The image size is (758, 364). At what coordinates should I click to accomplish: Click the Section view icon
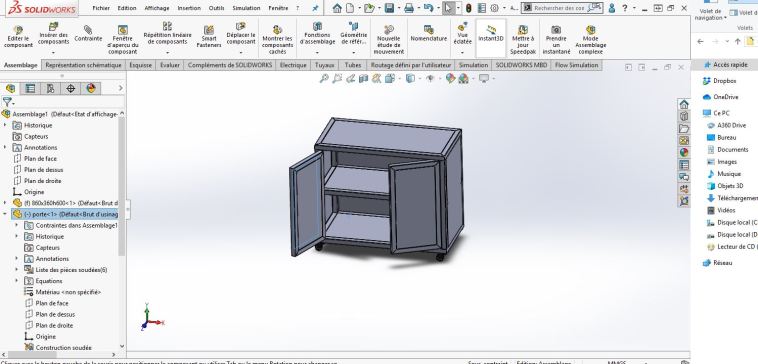click(364, 78)
